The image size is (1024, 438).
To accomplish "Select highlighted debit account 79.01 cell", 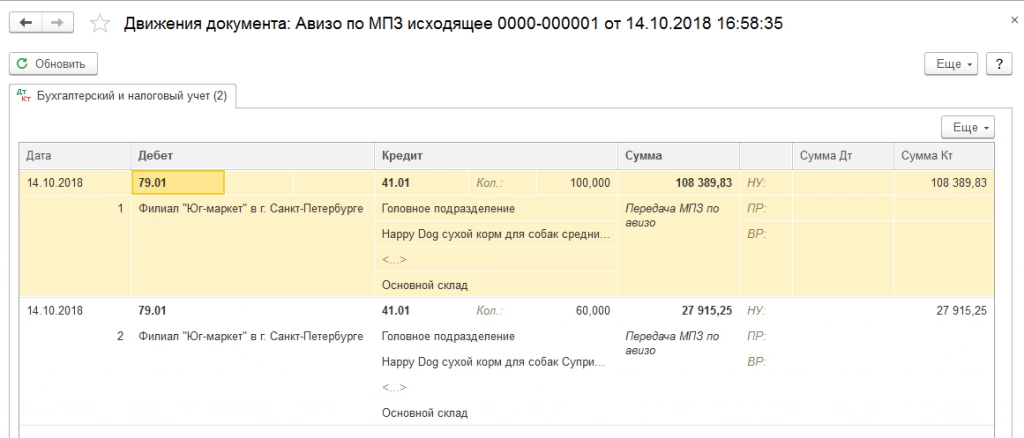I will pos(178,182).
